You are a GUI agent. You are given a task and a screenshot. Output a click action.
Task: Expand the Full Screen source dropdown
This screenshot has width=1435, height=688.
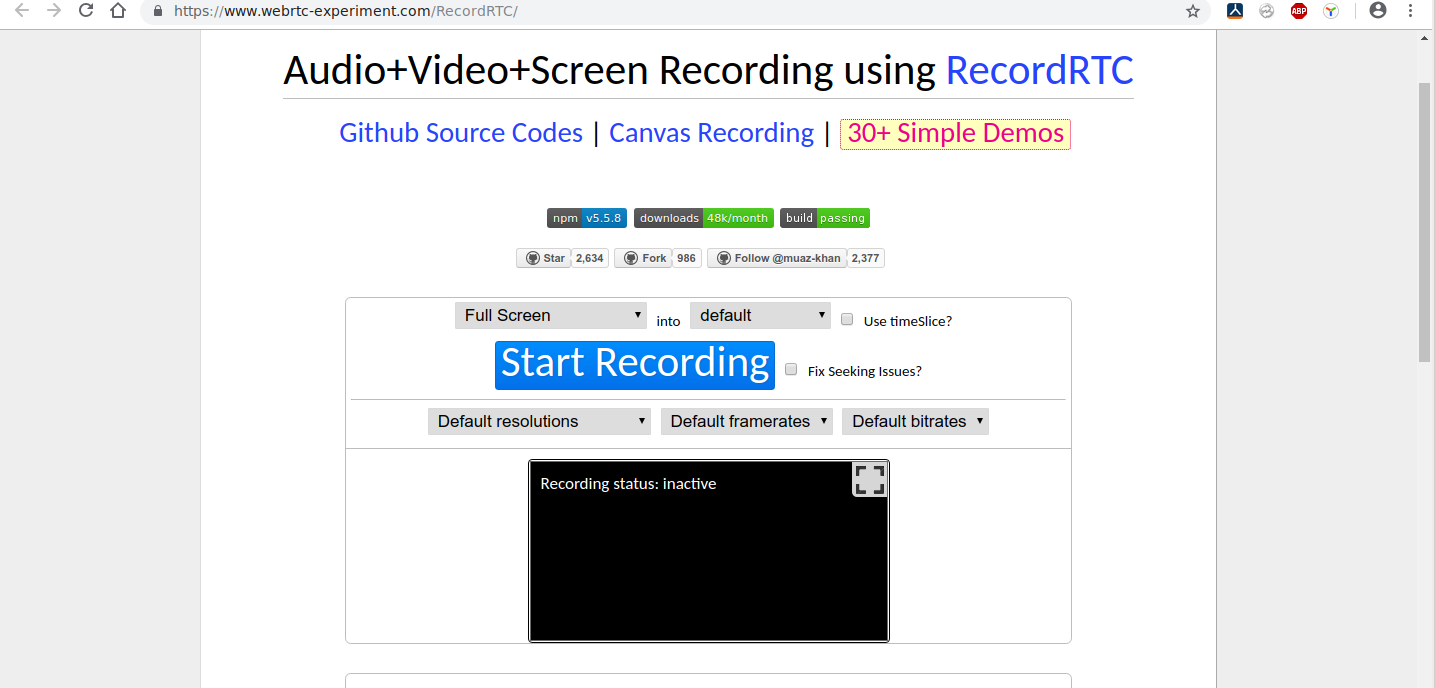click(551, 315)
